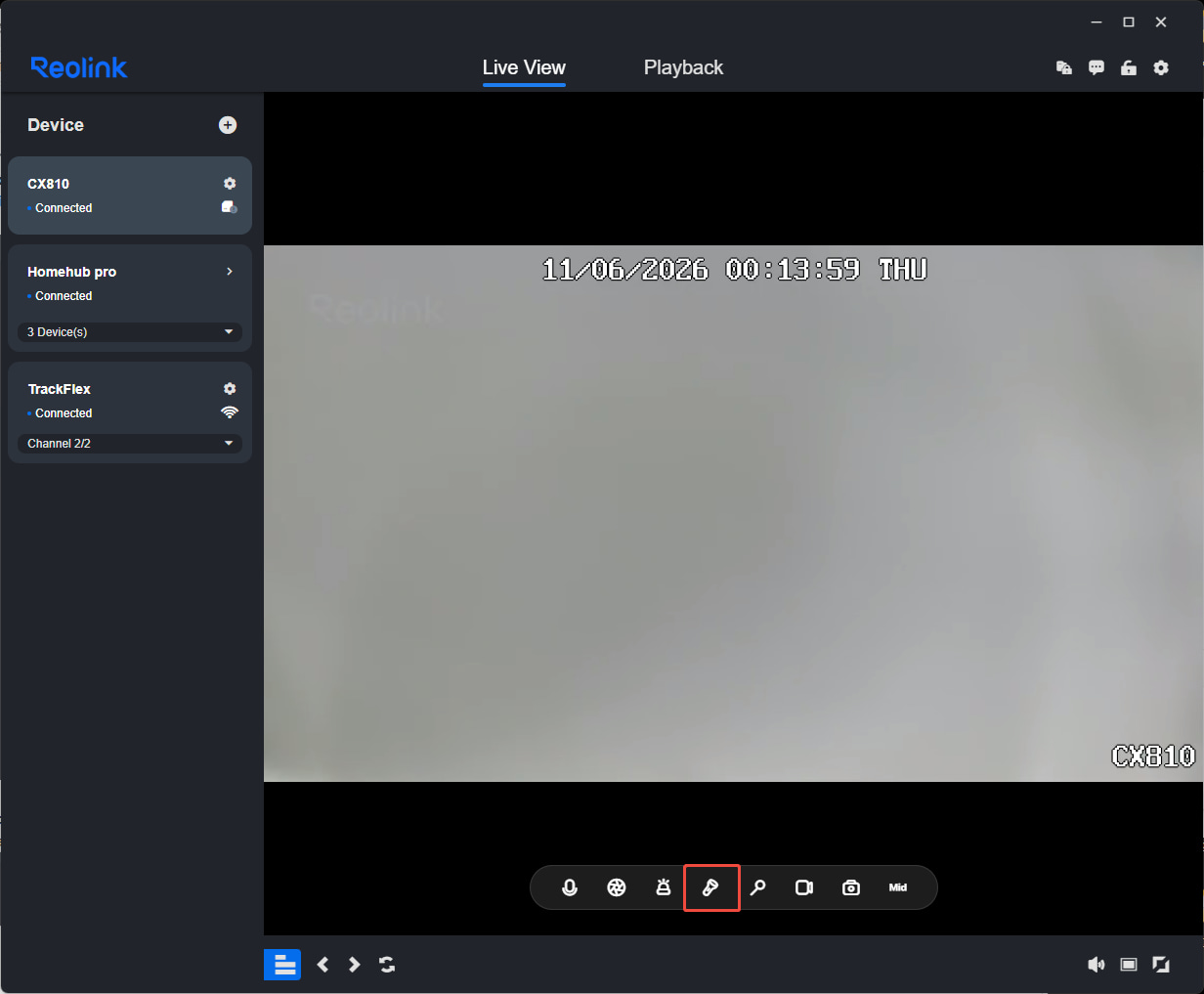Image resolution: width=1204 pixels, height=994 pixels.
Task: Expand Homehub pro with the chevron arrow
Action: pos(230,272)
